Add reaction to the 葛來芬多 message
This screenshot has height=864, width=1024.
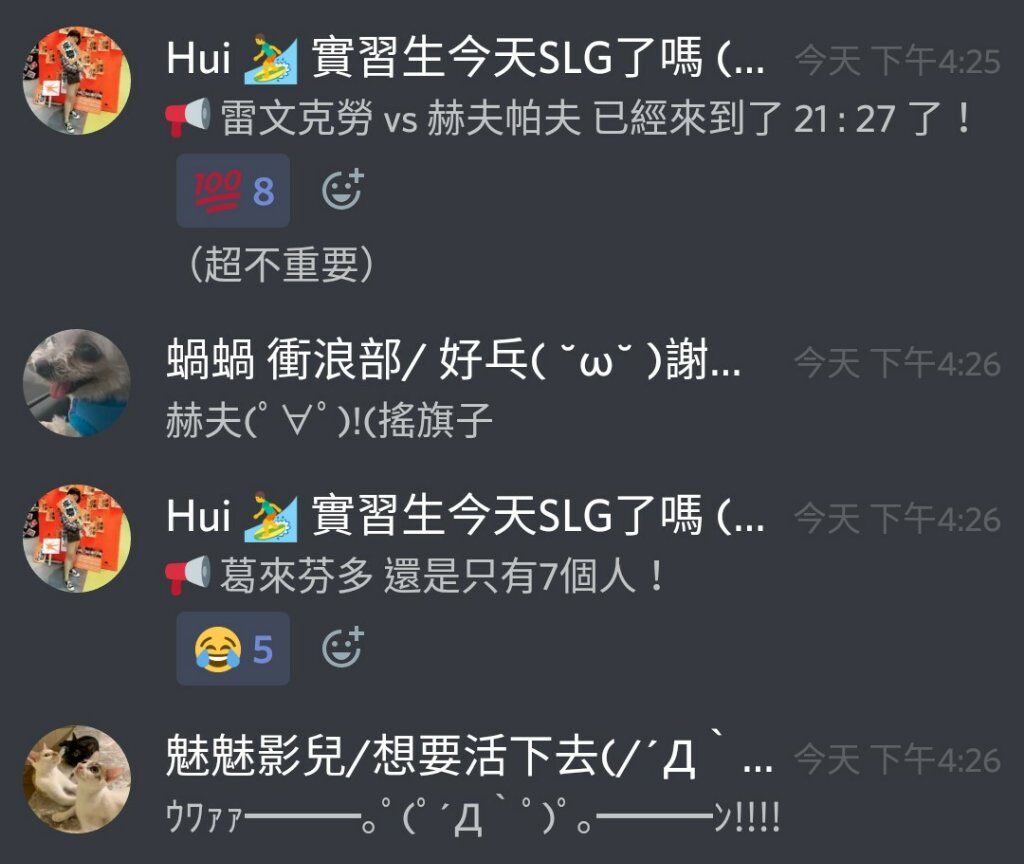click(x=343, y=647)
